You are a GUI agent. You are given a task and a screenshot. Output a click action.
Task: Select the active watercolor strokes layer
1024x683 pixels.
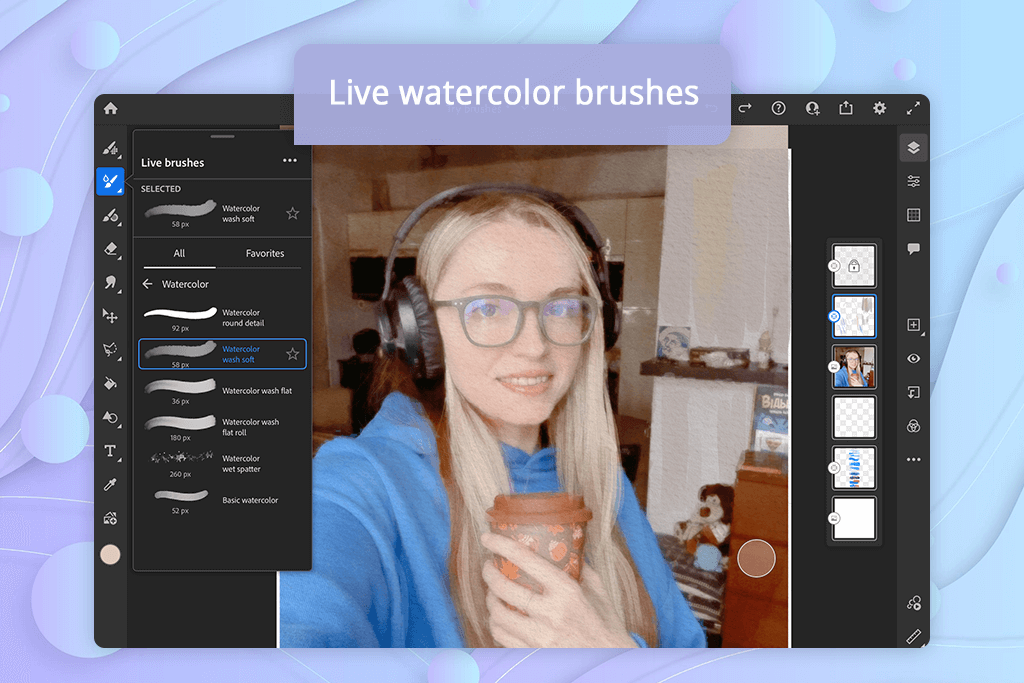[x=854, y=316]
